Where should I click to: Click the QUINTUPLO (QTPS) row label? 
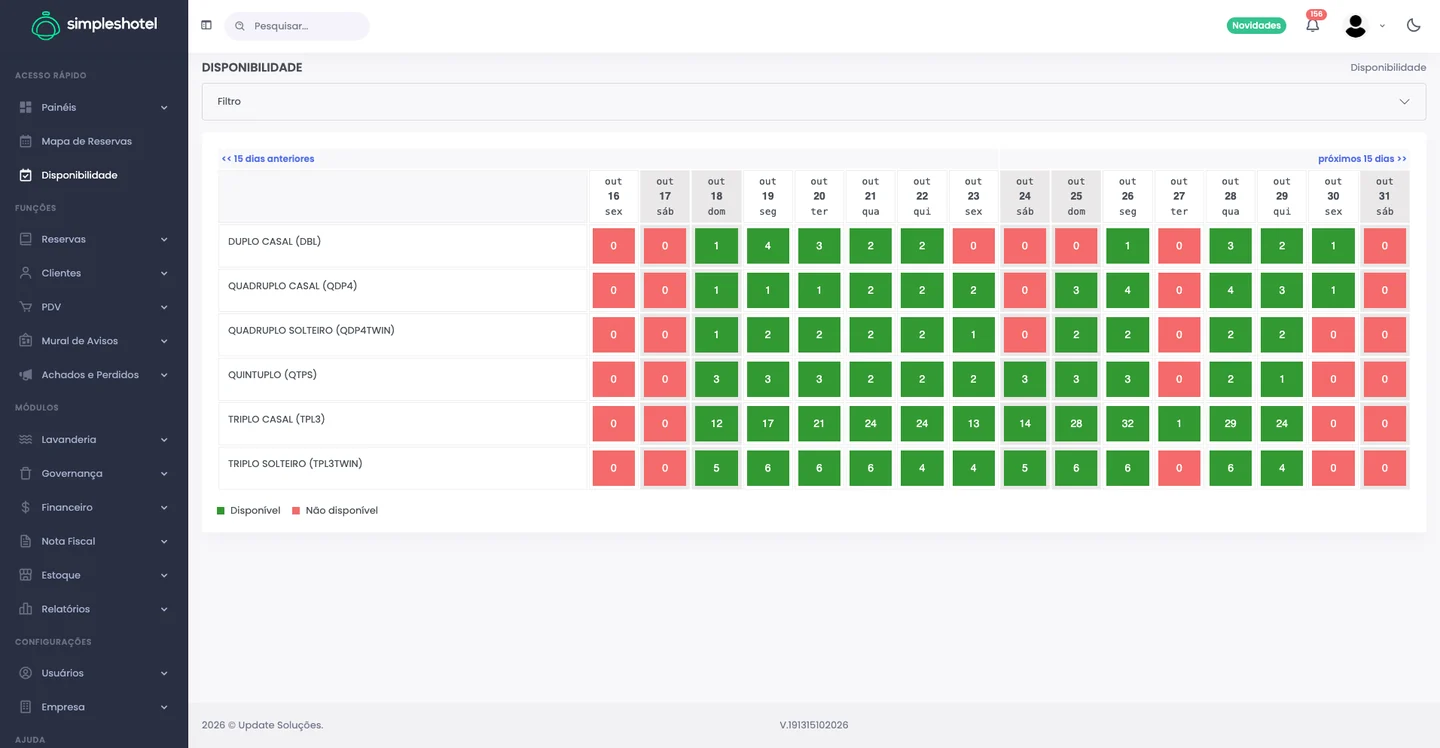coord(272,375)
